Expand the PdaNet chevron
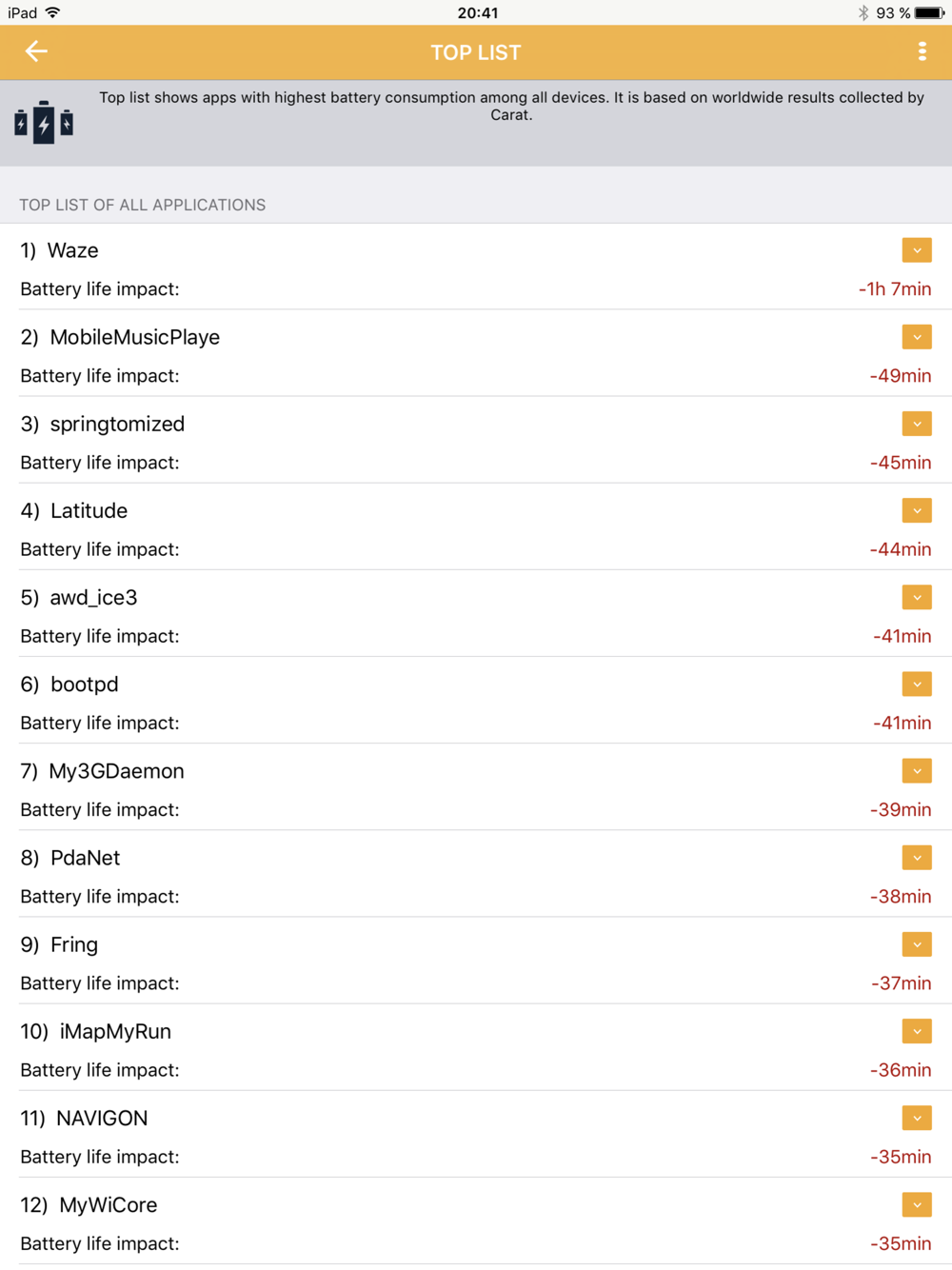Viewport: 952px width, 1270px height. click(917, 858)
